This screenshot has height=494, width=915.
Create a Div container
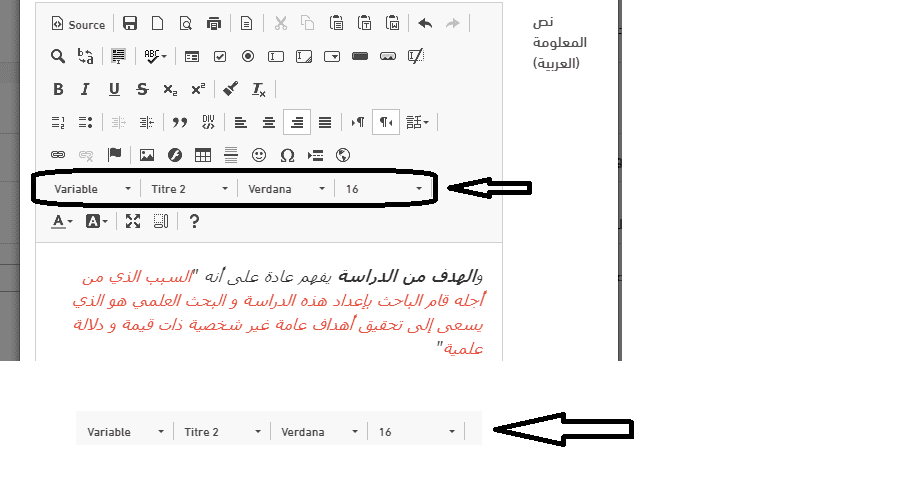tap(208, 122)
